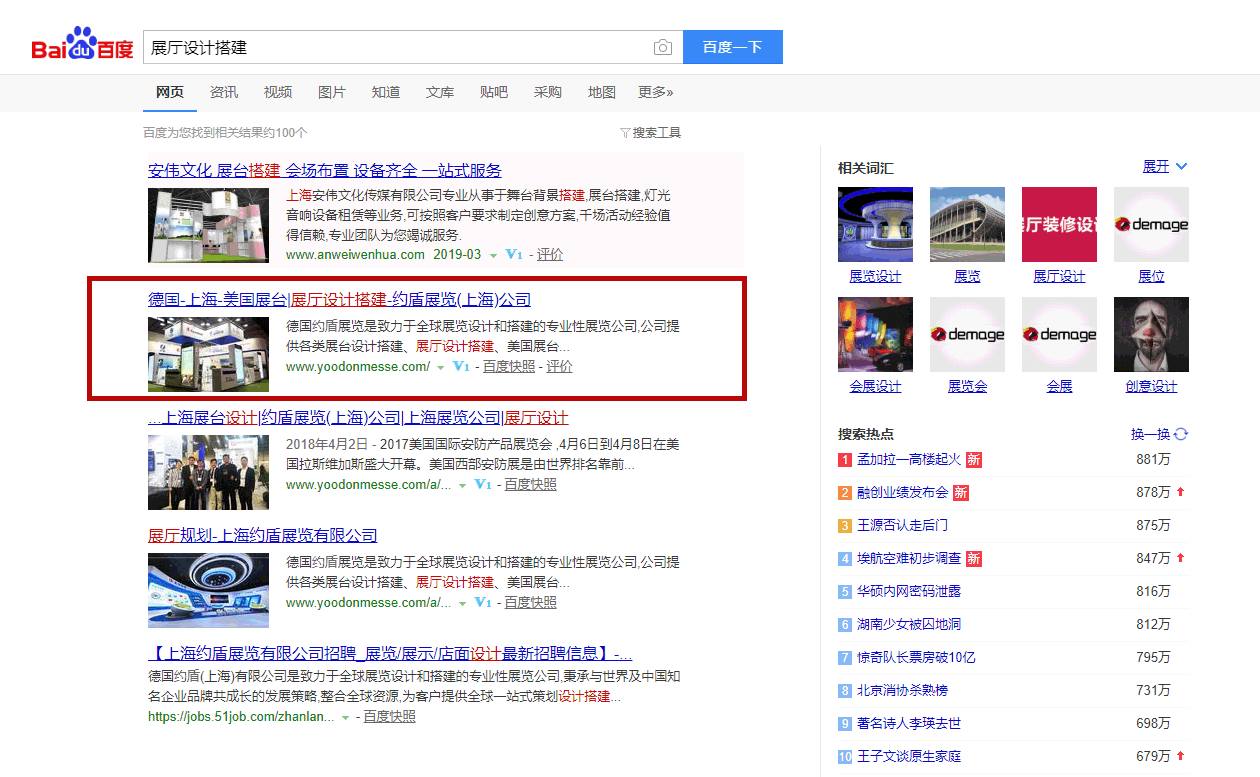Open hot topic 孟加拉一高楼起火

pos(909,459)
